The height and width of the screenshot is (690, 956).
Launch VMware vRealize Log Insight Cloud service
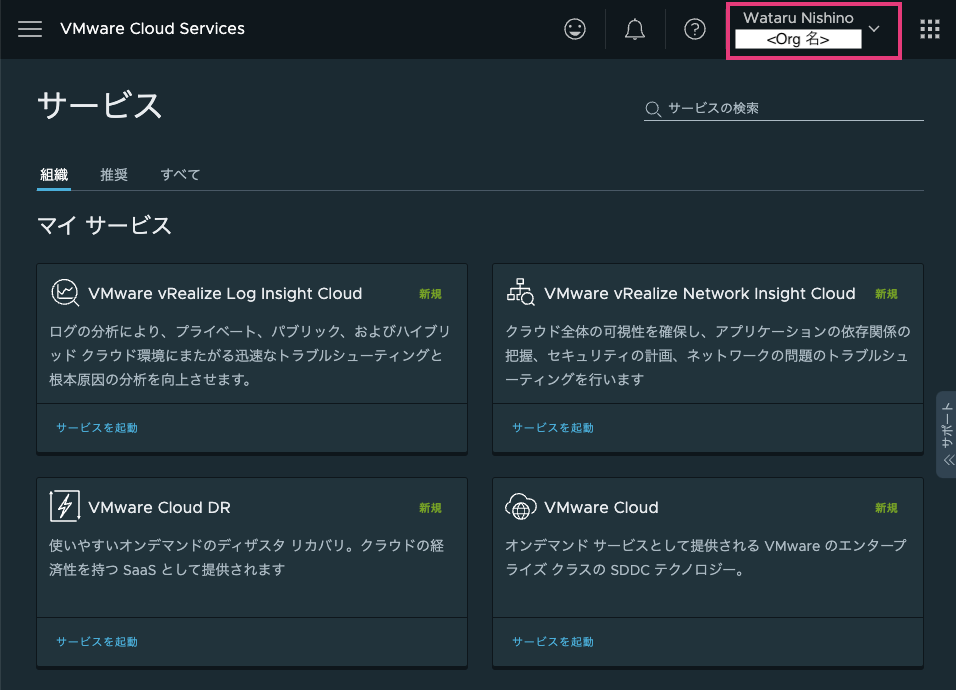(x=96, y=425)
